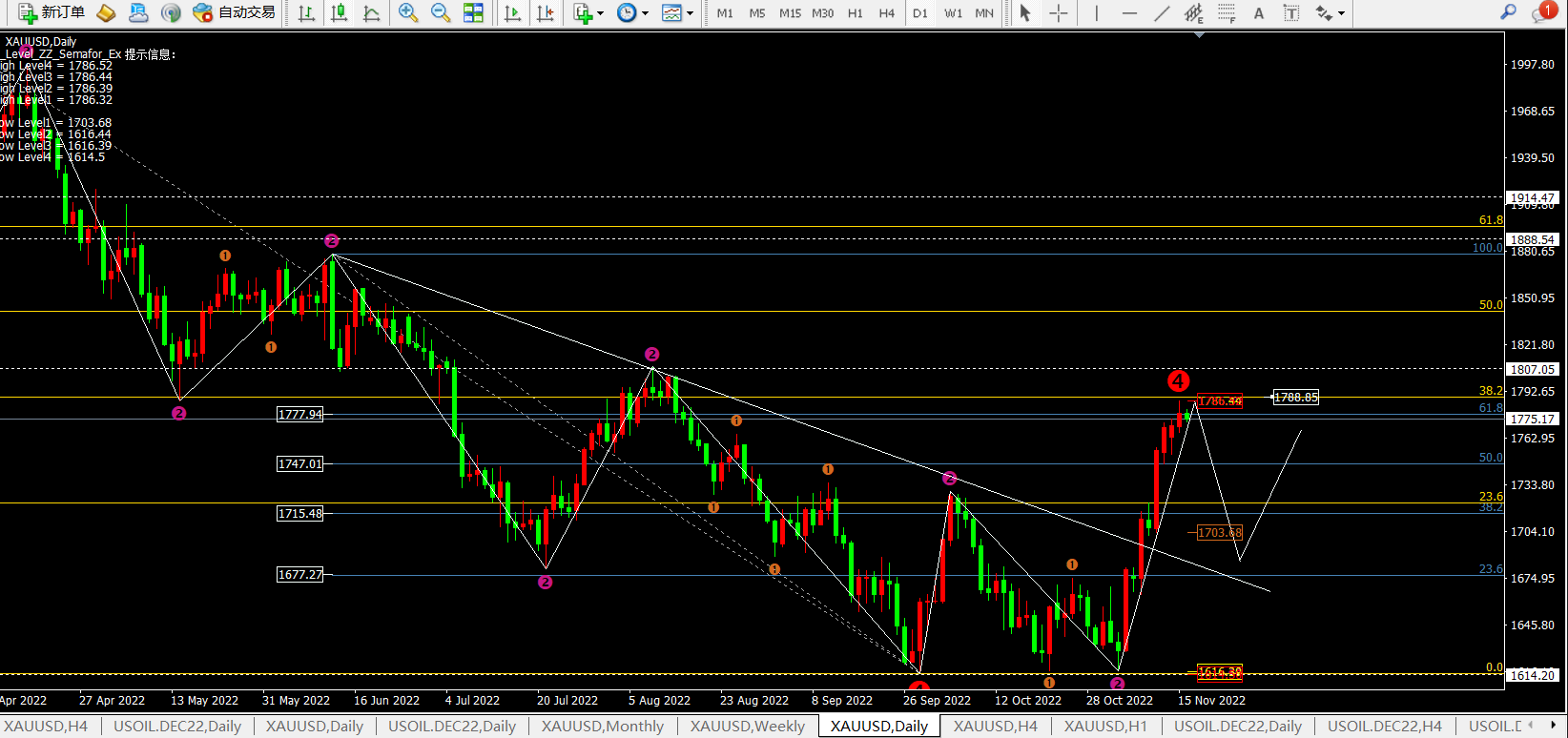
Task: Draw a trendline with the trendline tool
Action: click(1162, 13)
